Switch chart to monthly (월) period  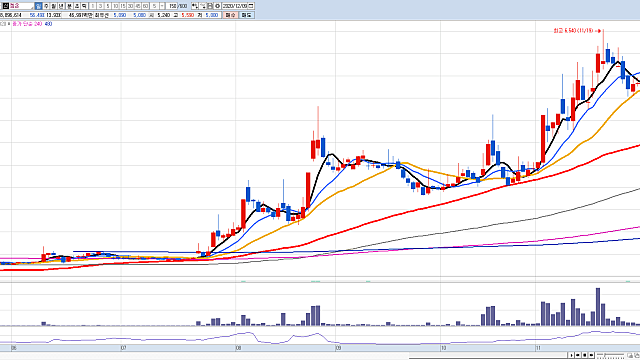click(x=53, y=6)
